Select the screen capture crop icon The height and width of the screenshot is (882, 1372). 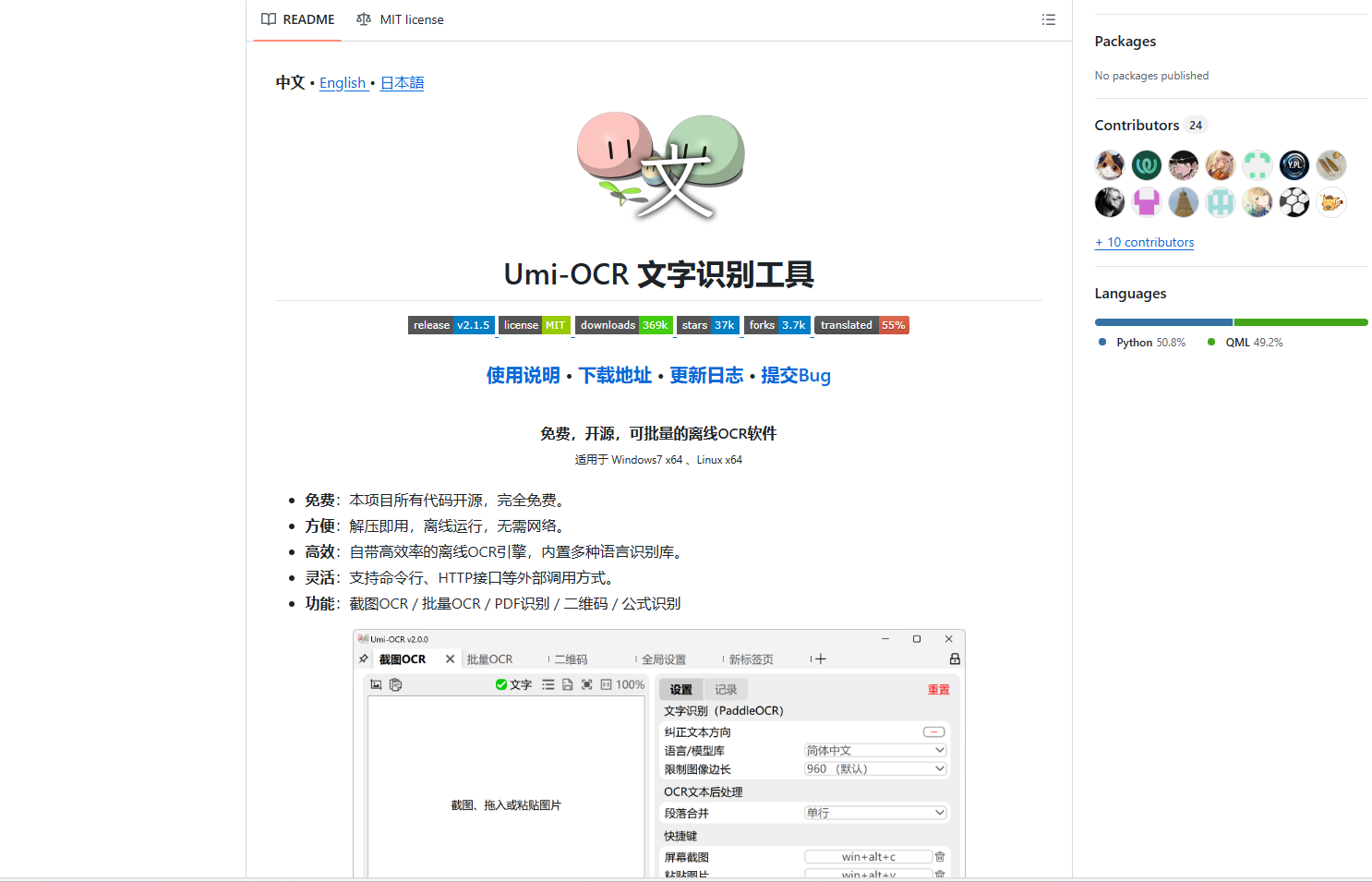click(587, 684)
